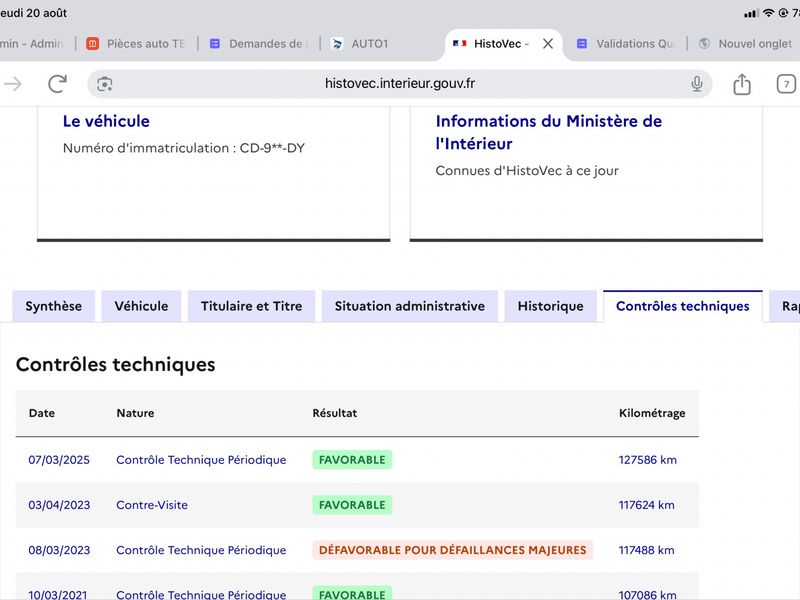Click the French flag HistoVec favicon
The image size is (800, 600).
click(460, 44)
